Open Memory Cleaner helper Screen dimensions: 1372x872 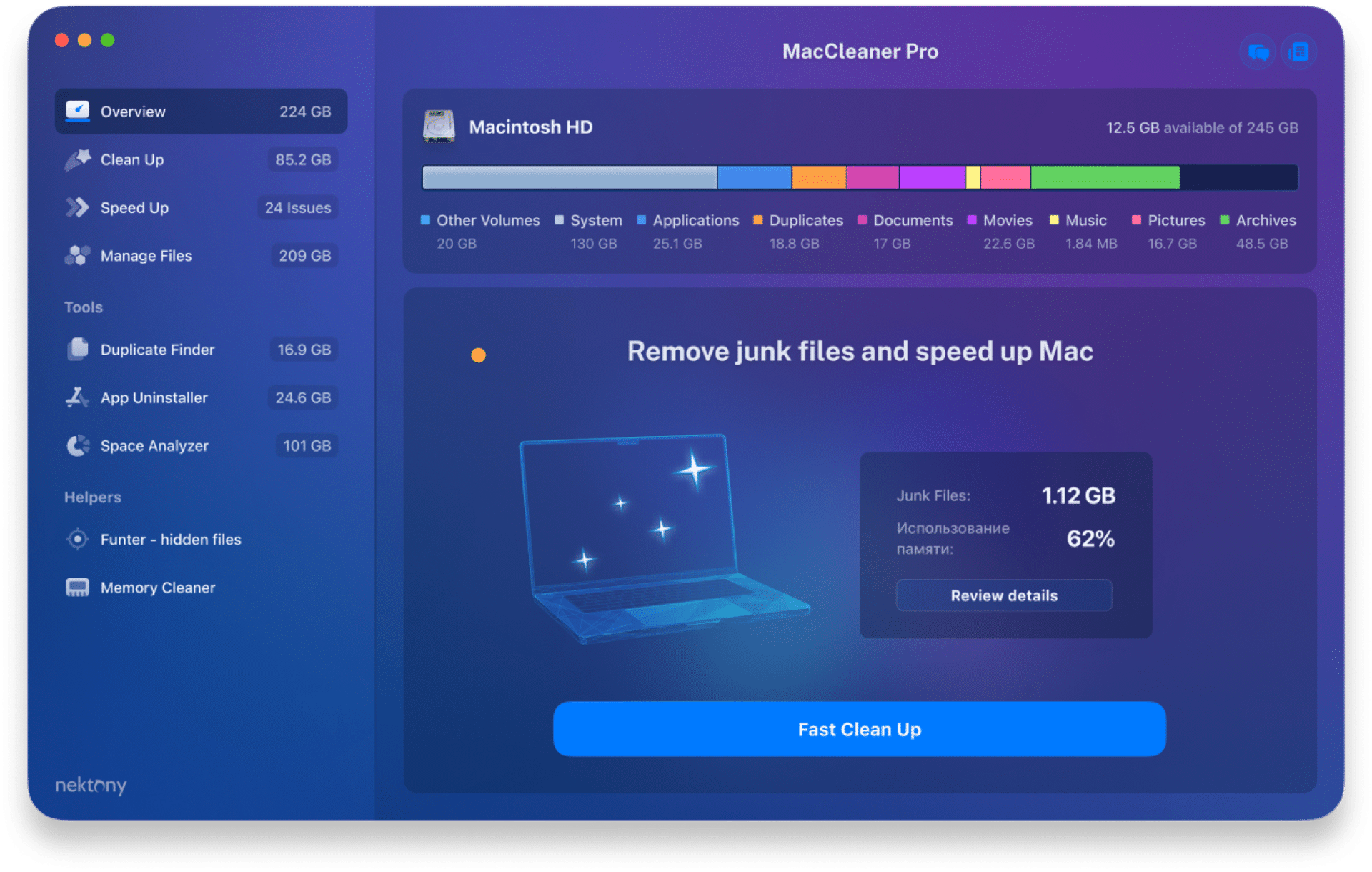click(201, 588)
